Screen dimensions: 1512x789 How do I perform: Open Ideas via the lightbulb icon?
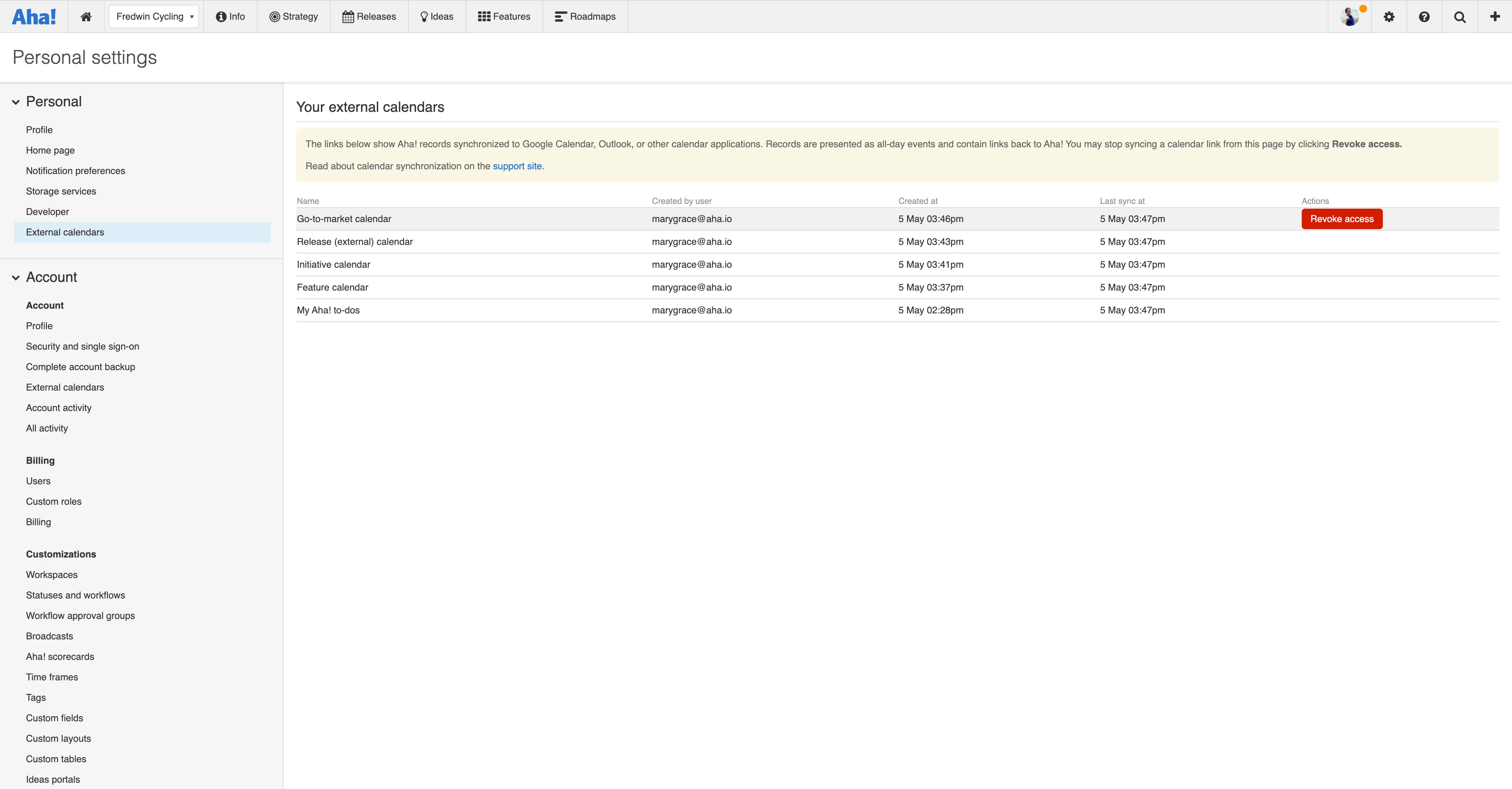pos(423,16)
